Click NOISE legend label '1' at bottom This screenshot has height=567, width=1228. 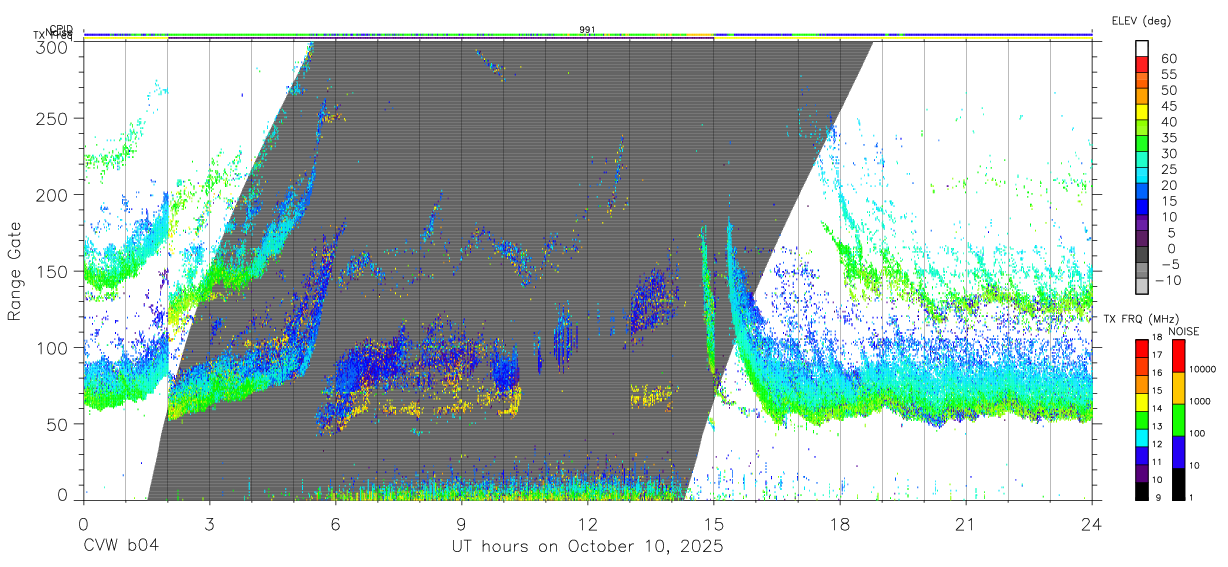(1192, 497)
